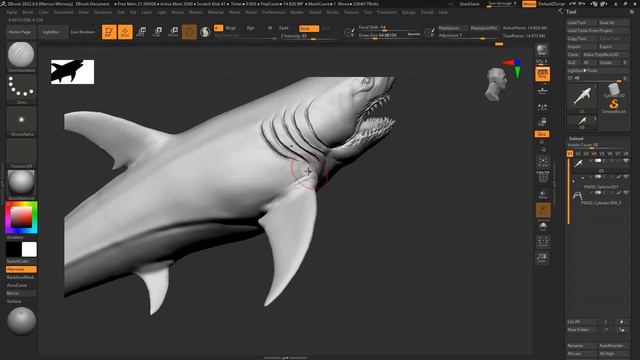Image resolution: width=640 pixels, height=360 pixels.
Task: Click the Transp transparency icon
Action: pyautogui.click(x=542, y=194)
